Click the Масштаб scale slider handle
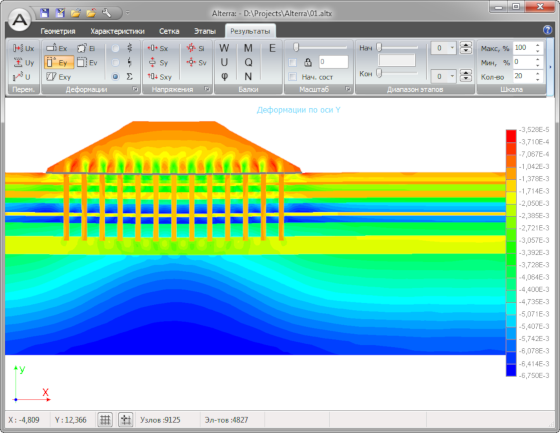 296,48
